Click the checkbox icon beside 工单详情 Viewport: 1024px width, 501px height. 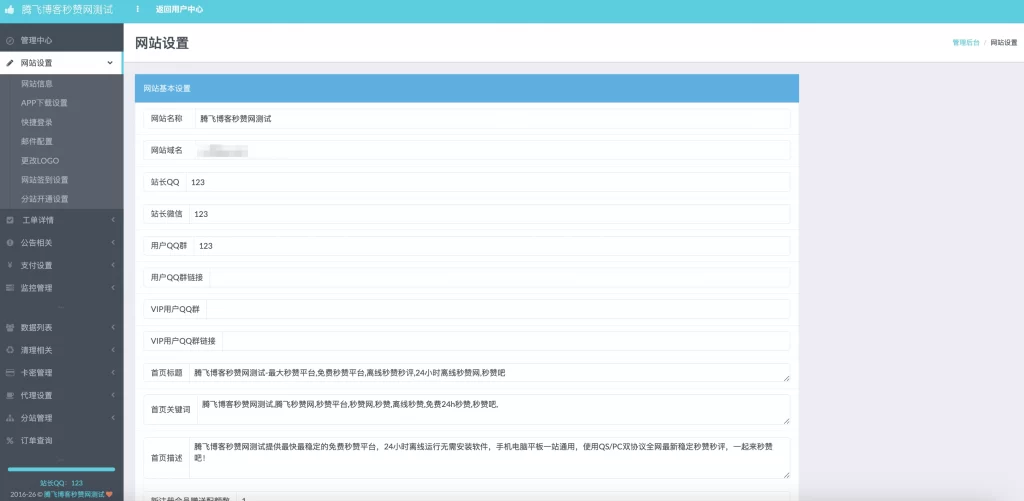(x=10, y=220)
